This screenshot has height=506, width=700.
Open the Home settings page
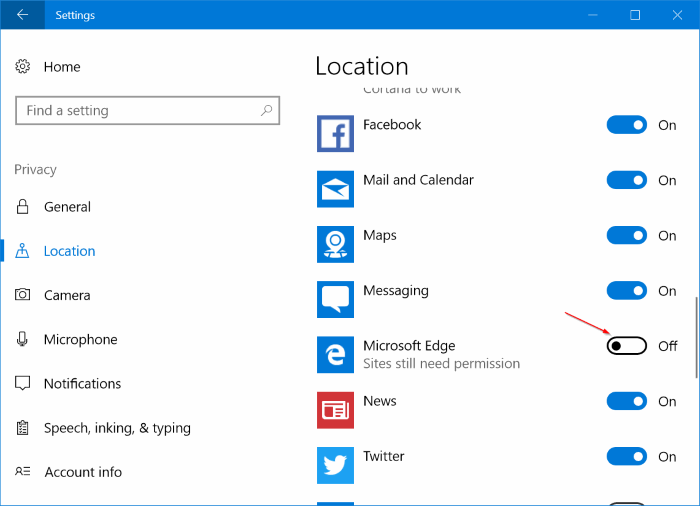(62, 67)
